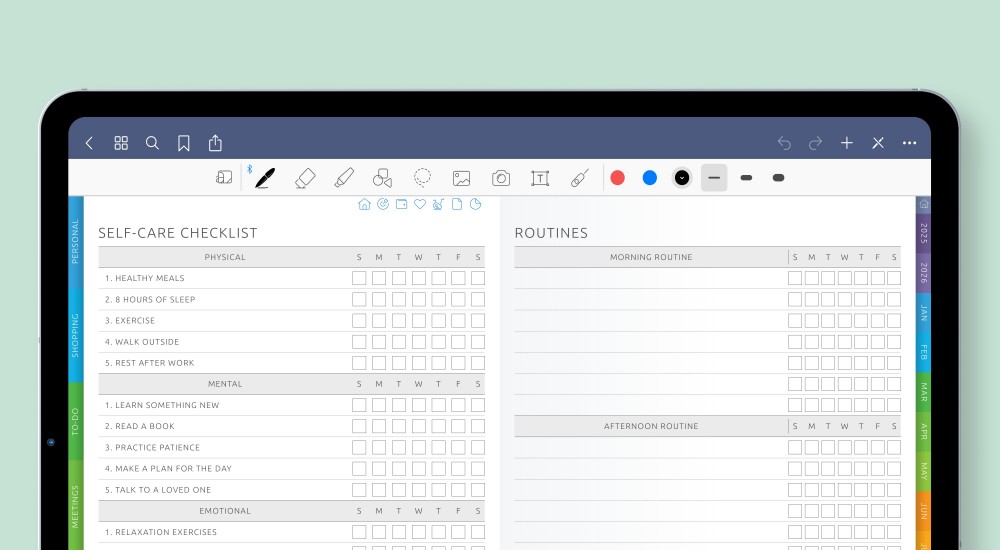Open the three-dot more options menu
1000x550 pixels.
[909, 143]
